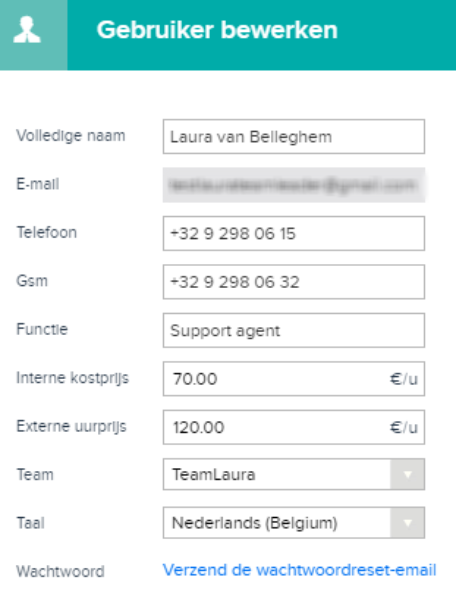456x599 pixels.
Task: Click the blurred E-mail field
Action: coord(294,185)
